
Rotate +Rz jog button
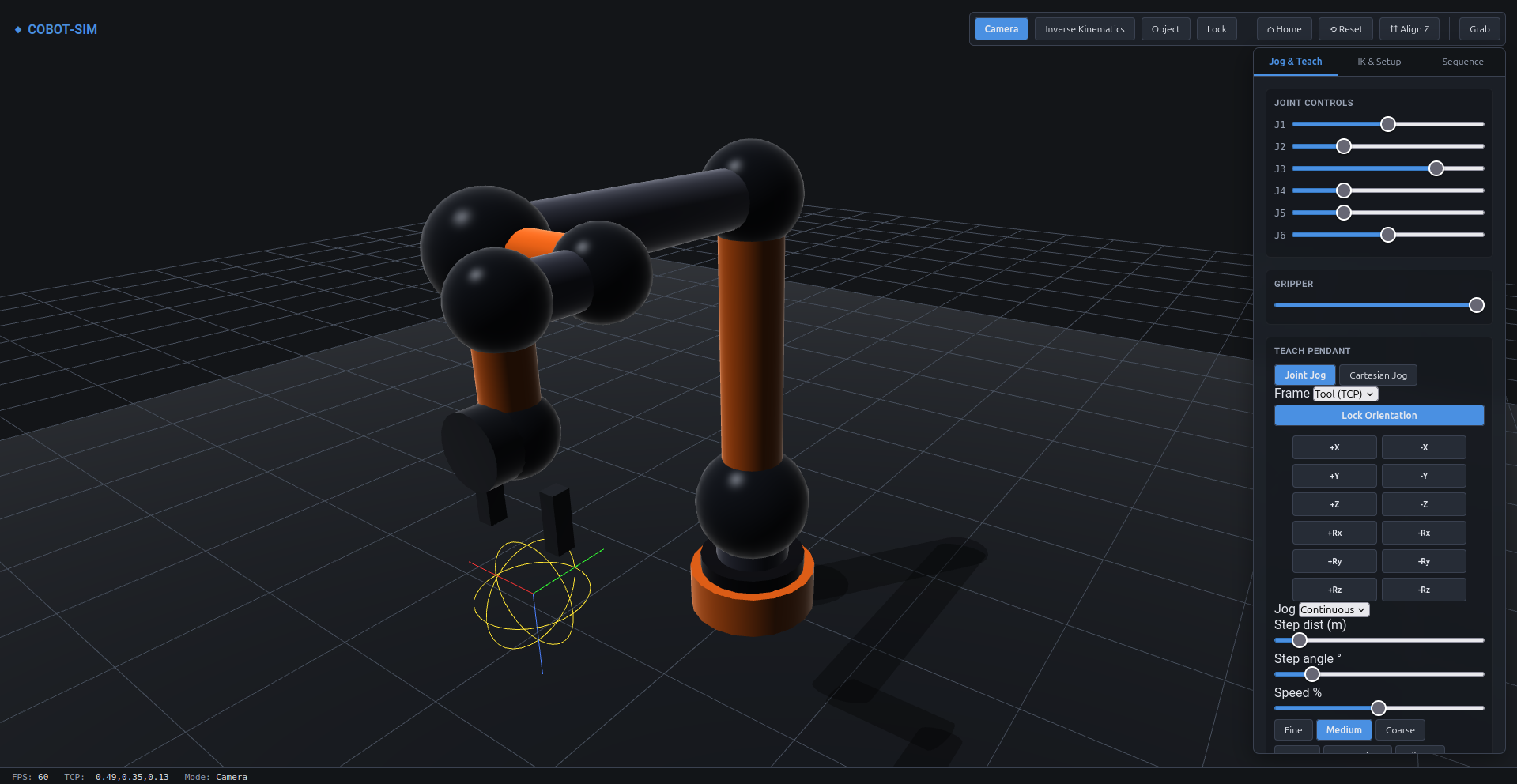(x=1334, y=590)
